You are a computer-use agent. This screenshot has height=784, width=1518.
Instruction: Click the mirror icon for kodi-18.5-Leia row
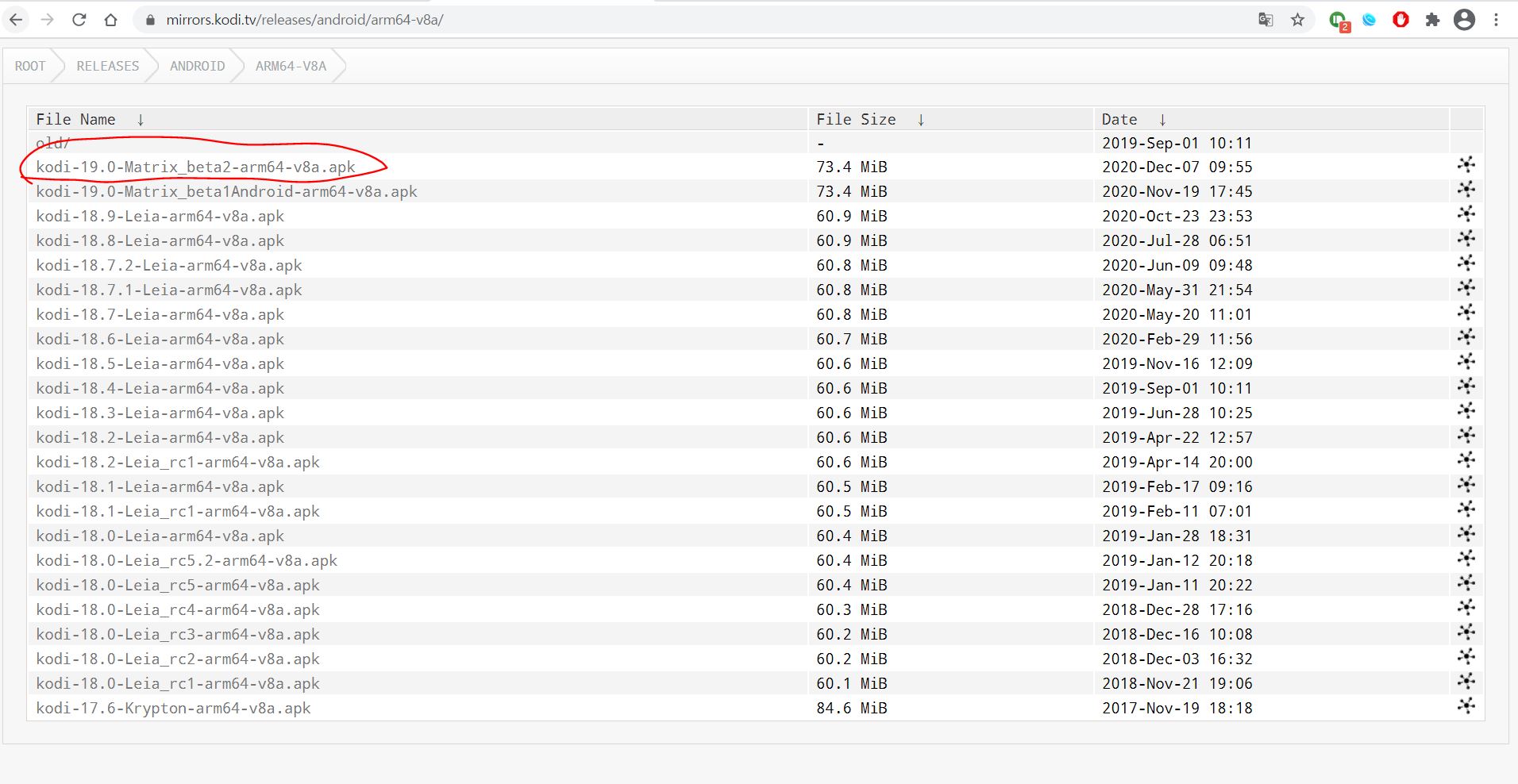(1466, 361)
